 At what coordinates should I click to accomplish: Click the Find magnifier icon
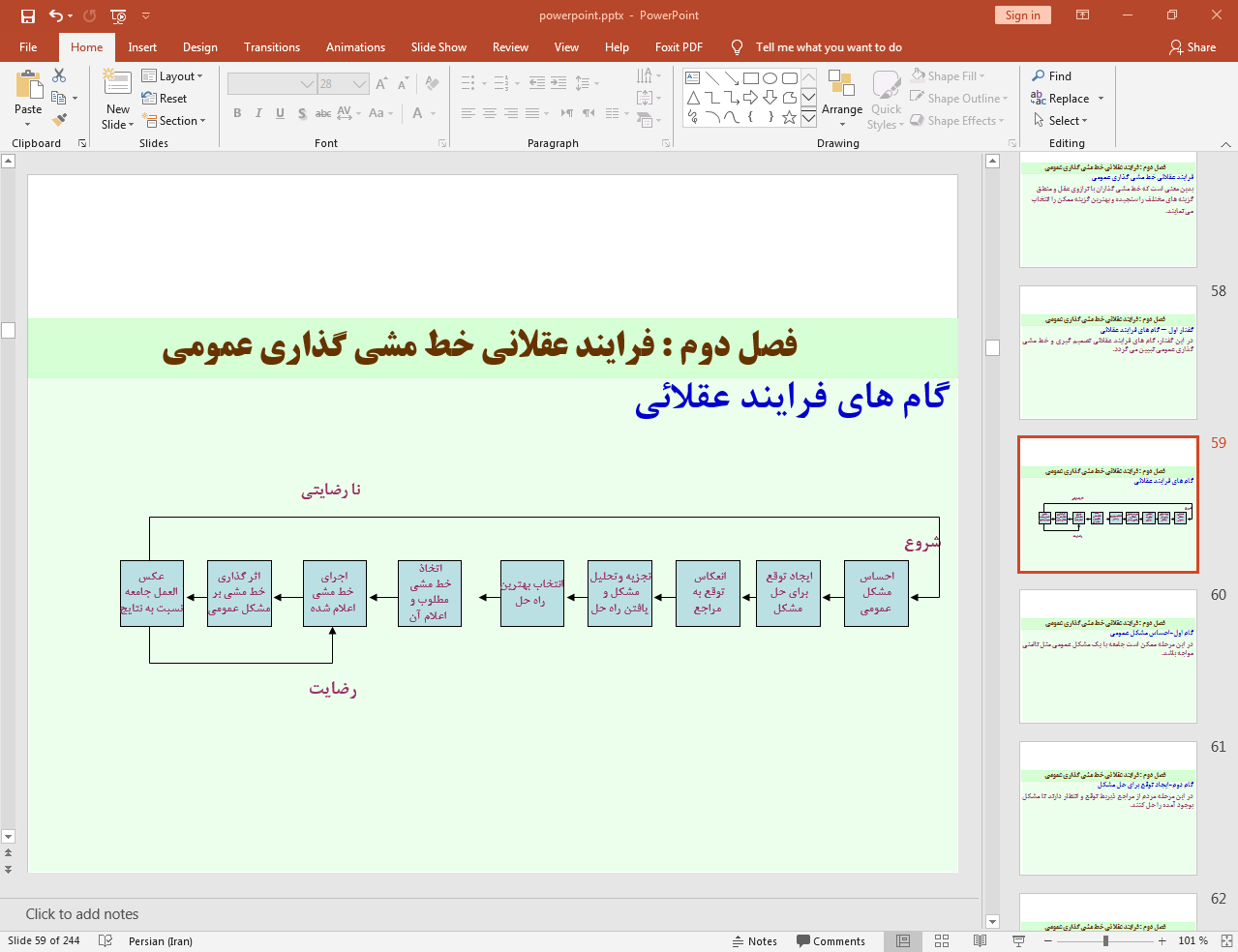click(1039, 75)
